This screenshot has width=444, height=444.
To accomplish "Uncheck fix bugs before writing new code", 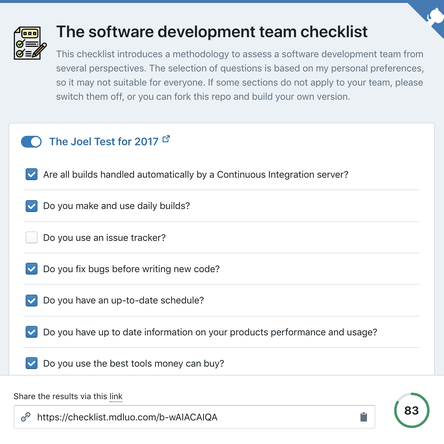I will coord(32,269).
